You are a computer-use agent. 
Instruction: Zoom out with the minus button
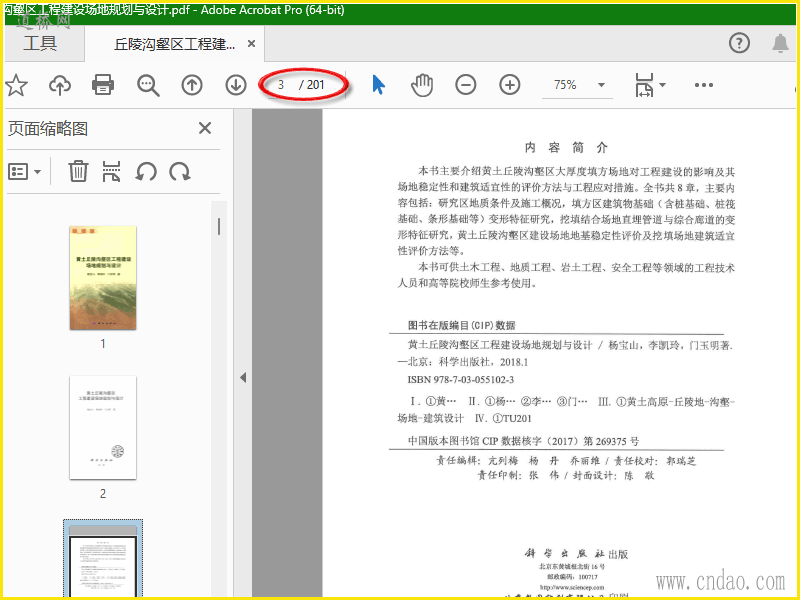pos(466,85)
